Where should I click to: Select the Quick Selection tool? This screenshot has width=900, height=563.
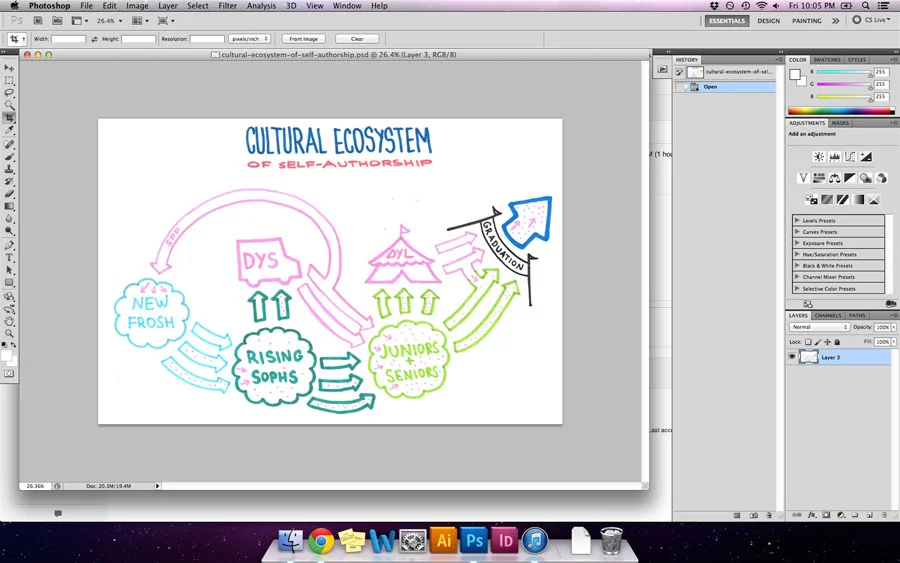tap(9, 105)
